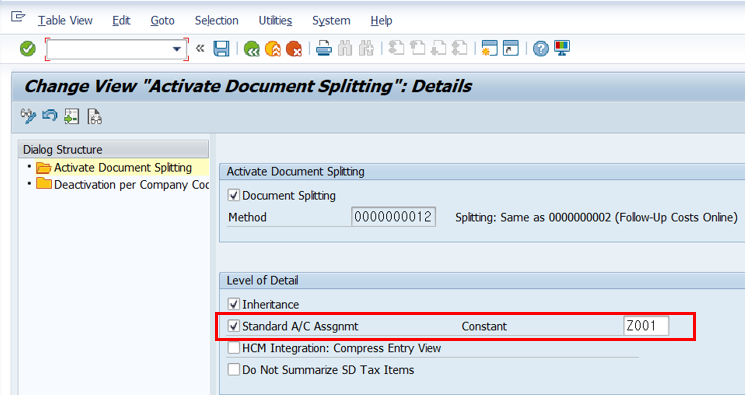The width and height of the screenshot is (745, 395).
Task: Click the red Cancel icon
Action: 294,48
